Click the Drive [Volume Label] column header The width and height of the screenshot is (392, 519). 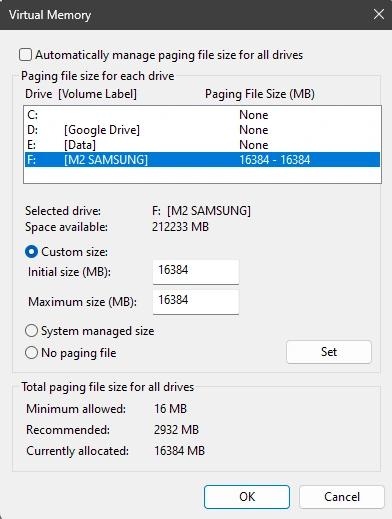(81, 94)
